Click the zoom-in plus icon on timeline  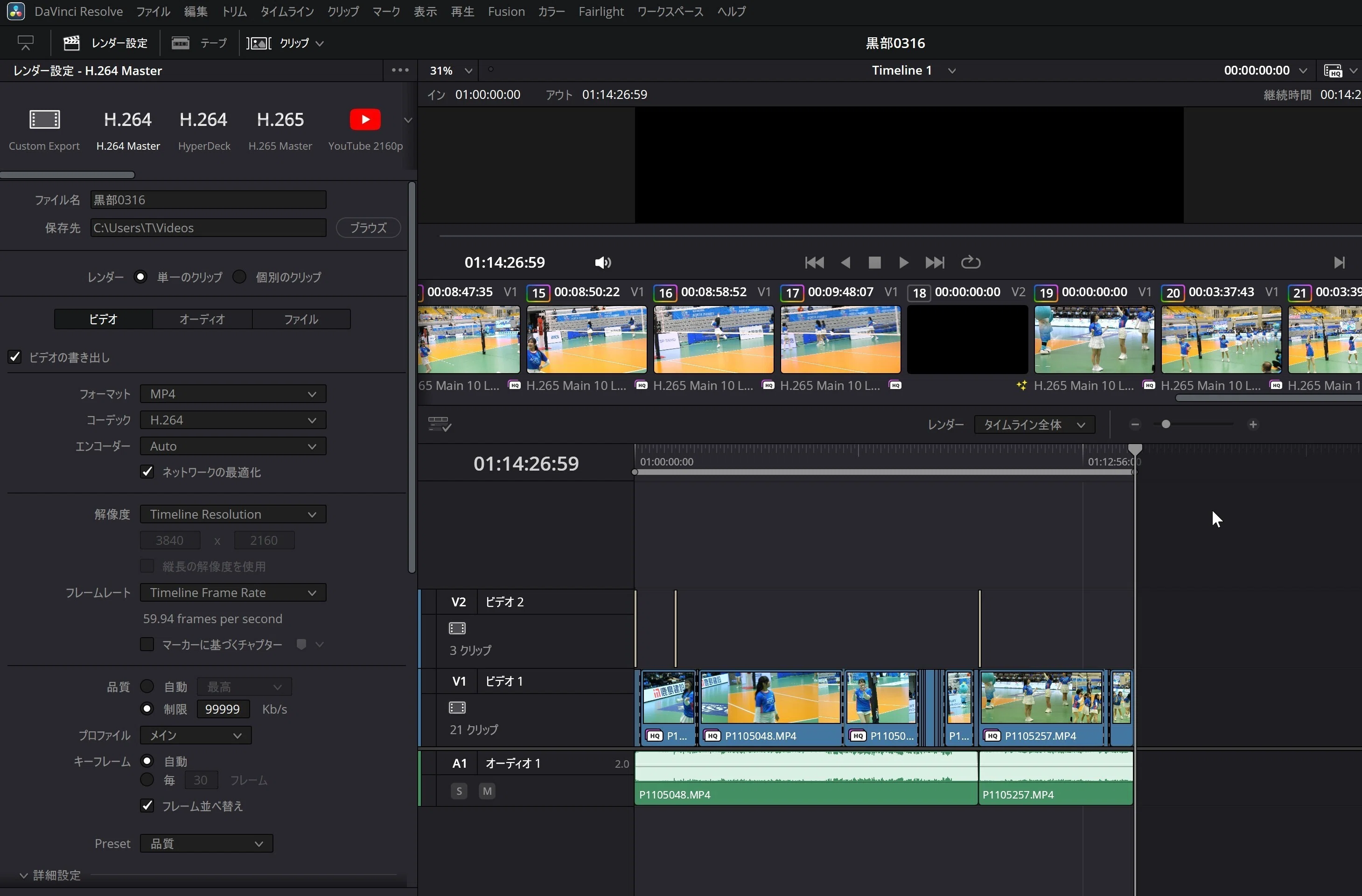tap(1253, 424)
